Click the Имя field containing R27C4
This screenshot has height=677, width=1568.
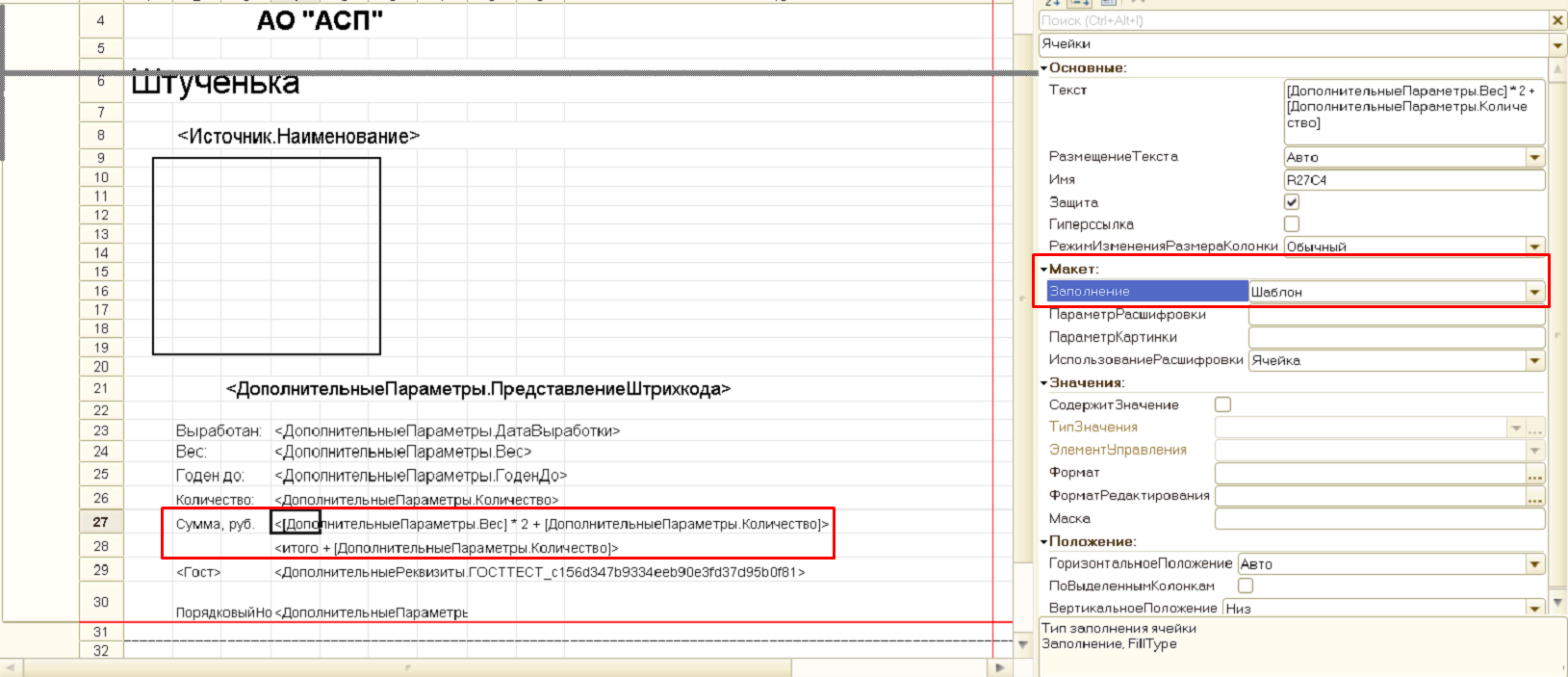coord(1414,180)
